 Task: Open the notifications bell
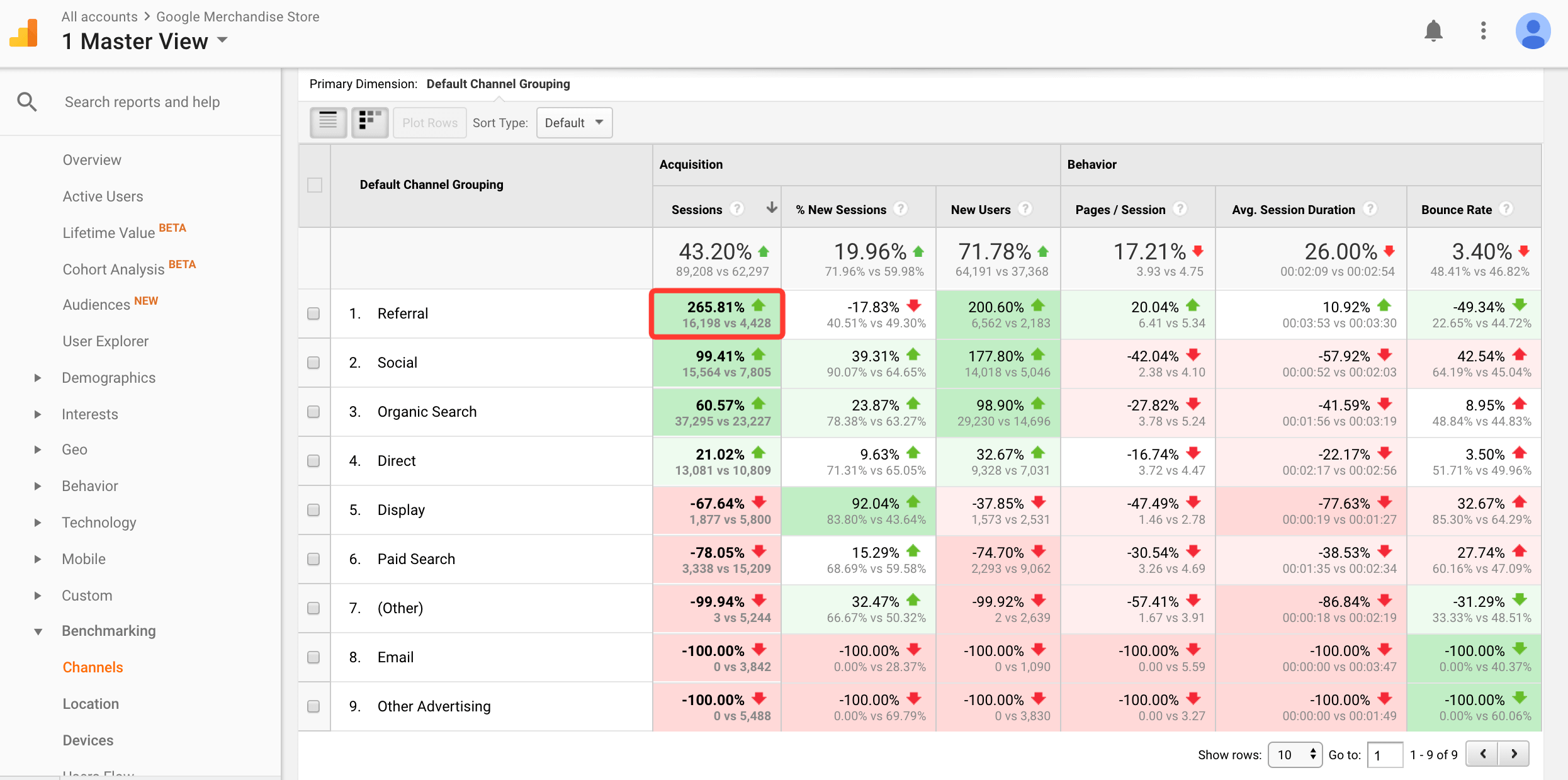[1433, 30]
